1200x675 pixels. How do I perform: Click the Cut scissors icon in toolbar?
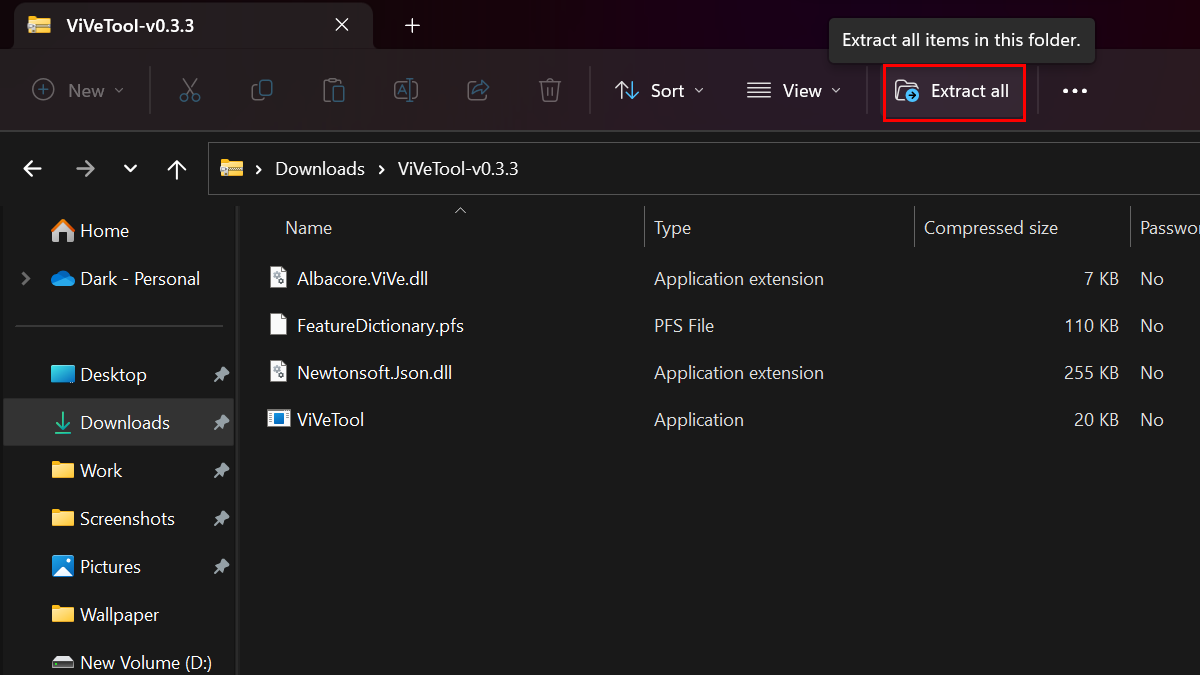(190, 91)
